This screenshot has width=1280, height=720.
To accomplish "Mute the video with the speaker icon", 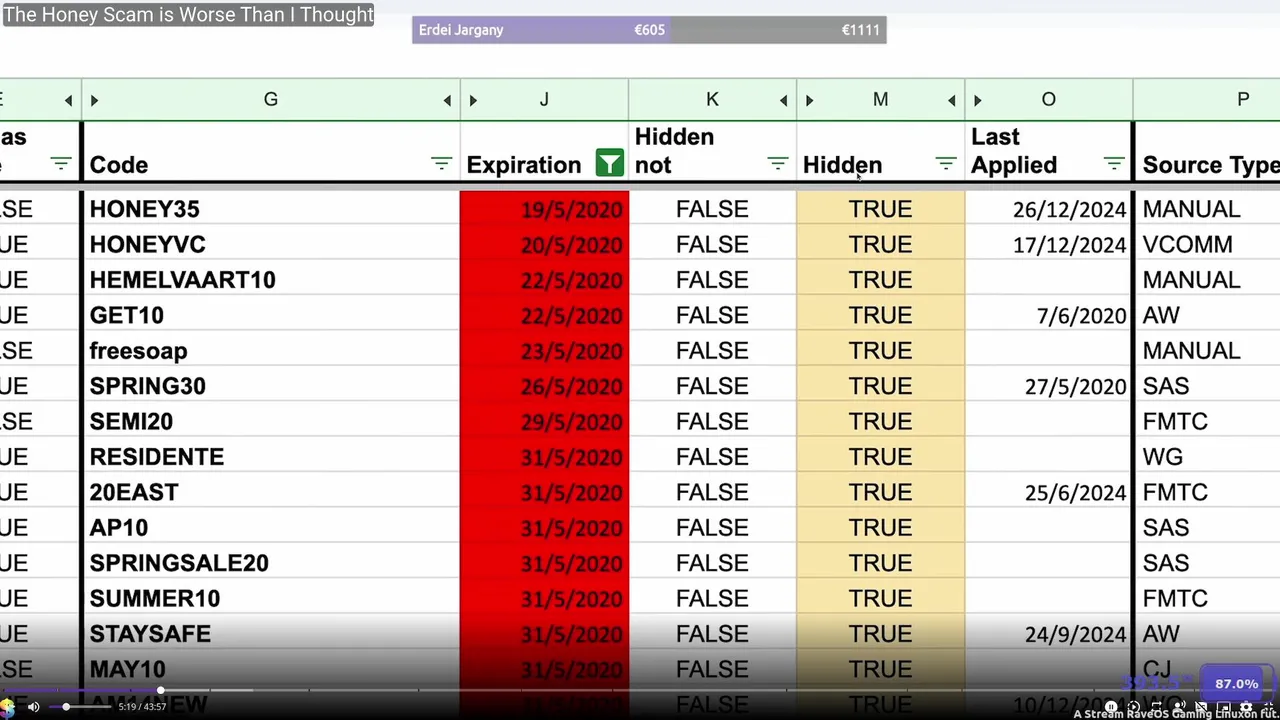I will (33, 707).
